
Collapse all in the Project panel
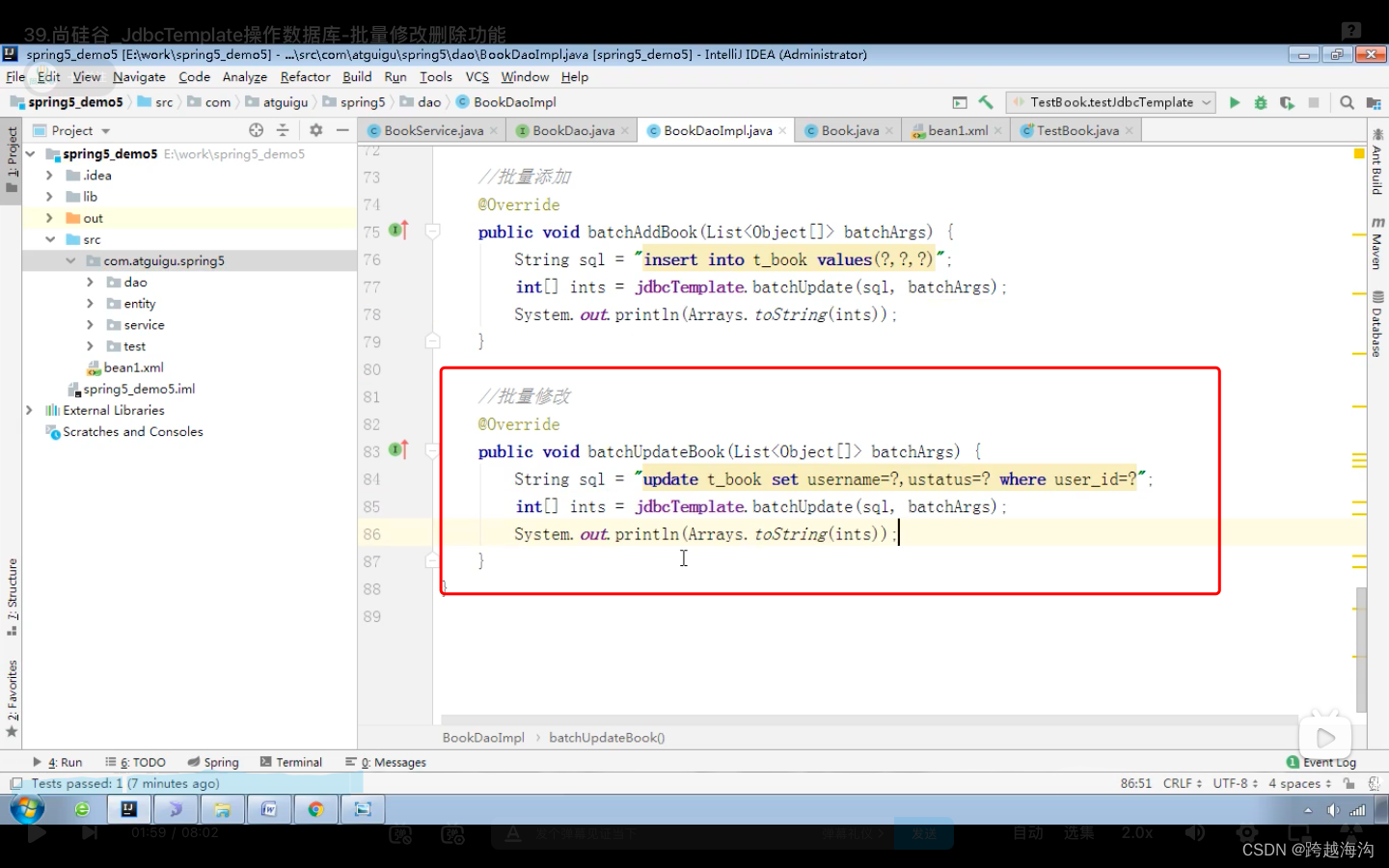[283, 130]
